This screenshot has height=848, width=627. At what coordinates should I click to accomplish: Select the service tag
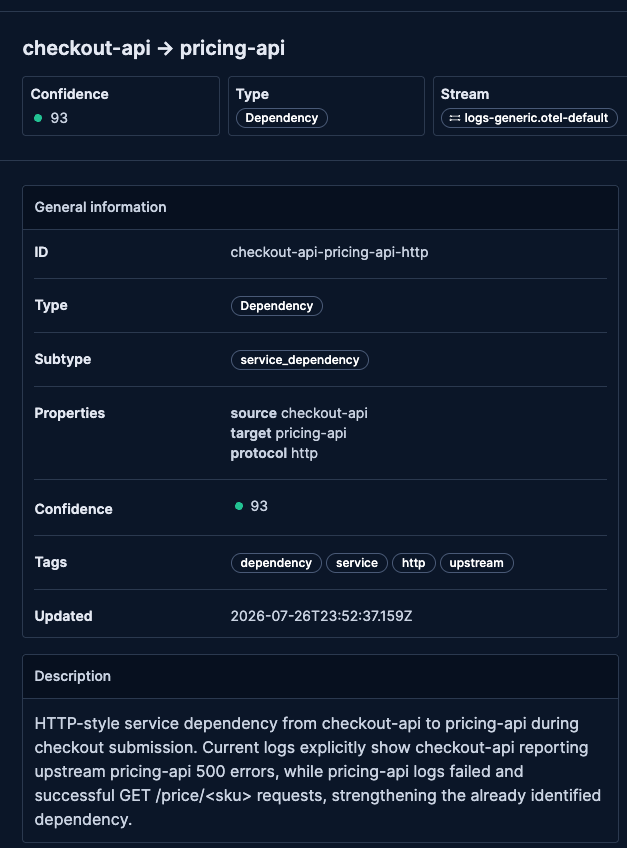tap(357, 563)
